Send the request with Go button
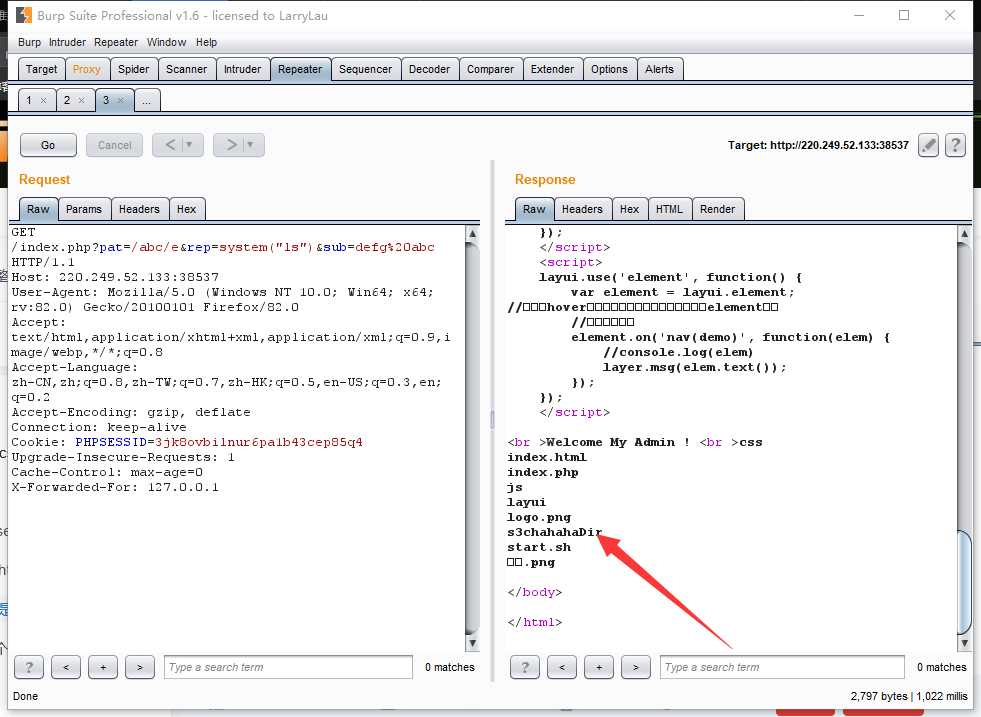981x717 pixels. coord(48,145)
